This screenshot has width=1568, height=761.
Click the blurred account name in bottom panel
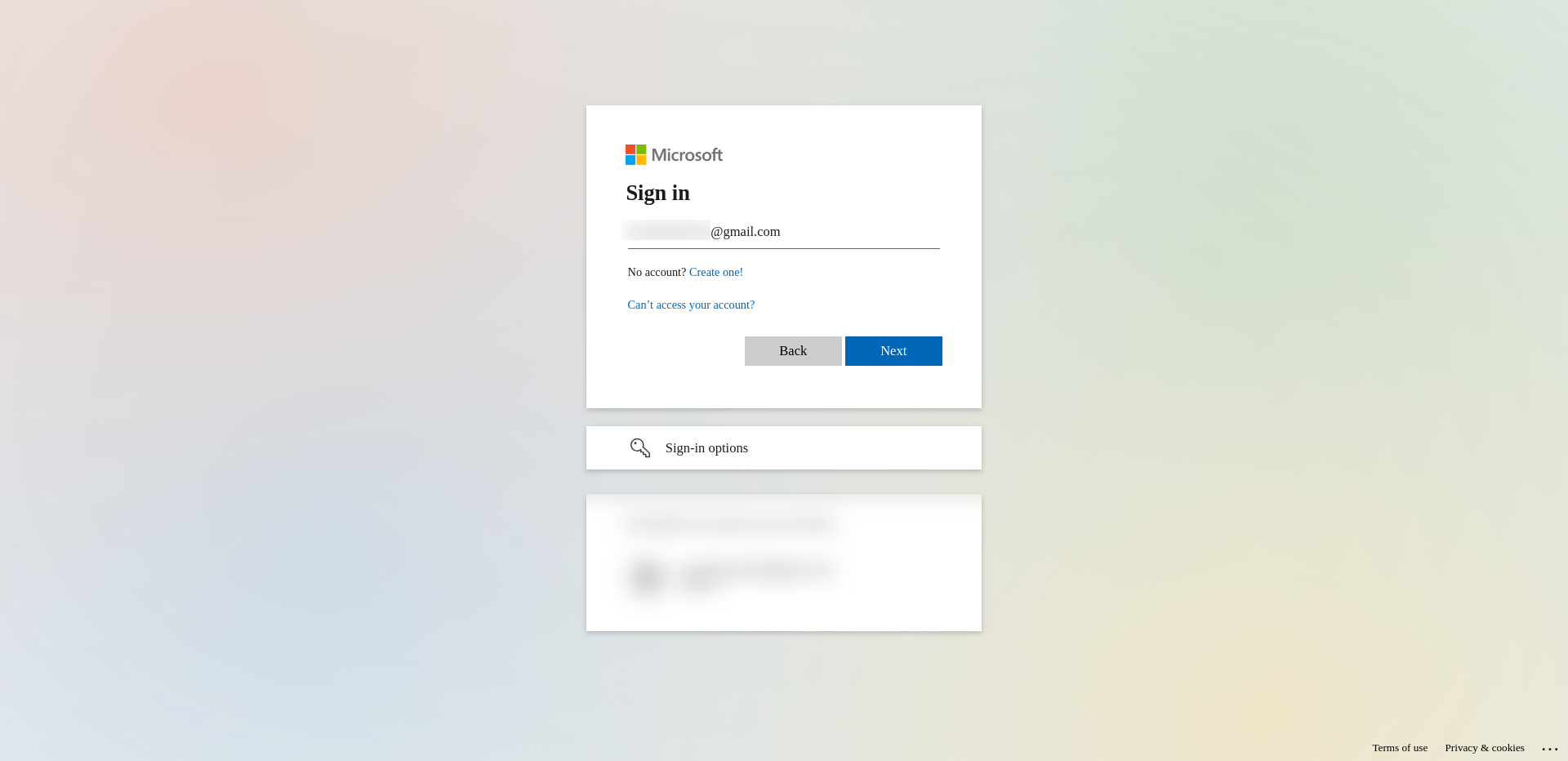point(755,571)
